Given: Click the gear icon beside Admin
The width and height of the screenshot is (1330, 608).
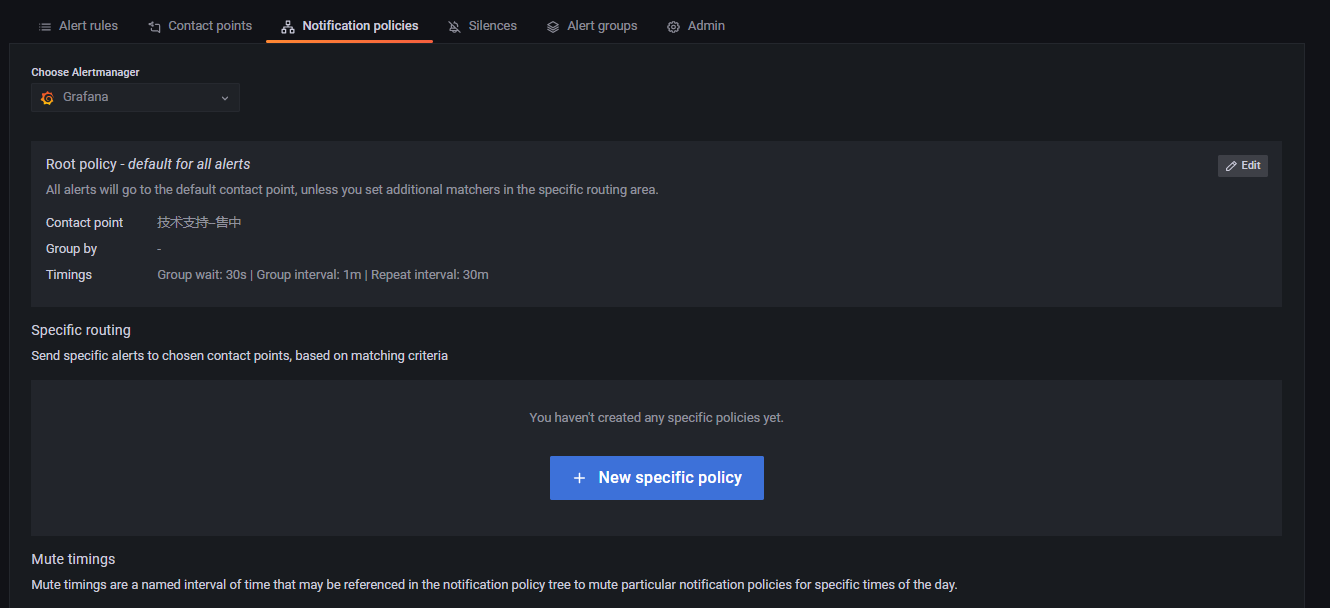Looking at the screenshot, I should (x=674, y=26).
